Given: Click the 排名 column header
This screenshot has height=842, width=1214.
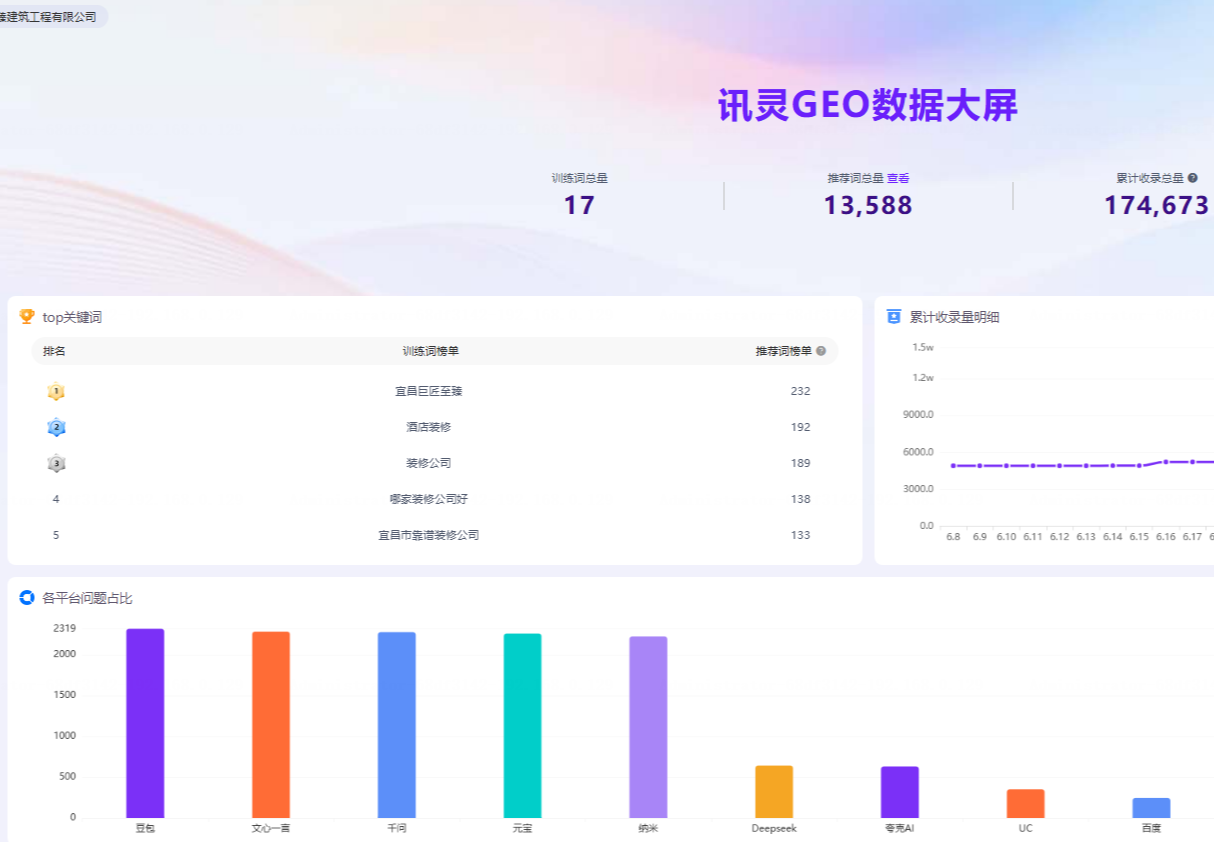Looking at the screenshot, I should coord(54,351).
